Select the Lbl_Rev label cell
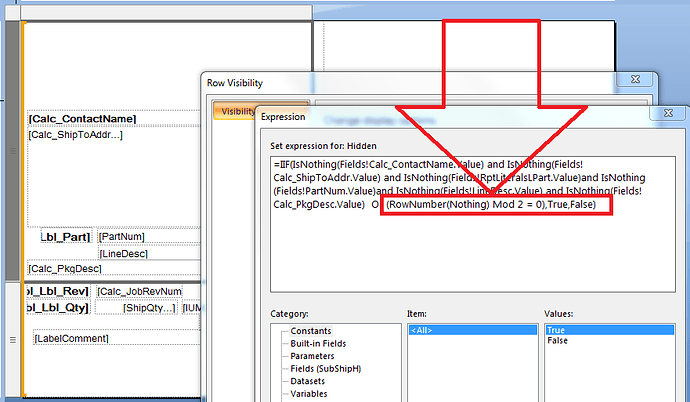Image resolution: width=690 pixels, height=402 pixels. point(58,291)
